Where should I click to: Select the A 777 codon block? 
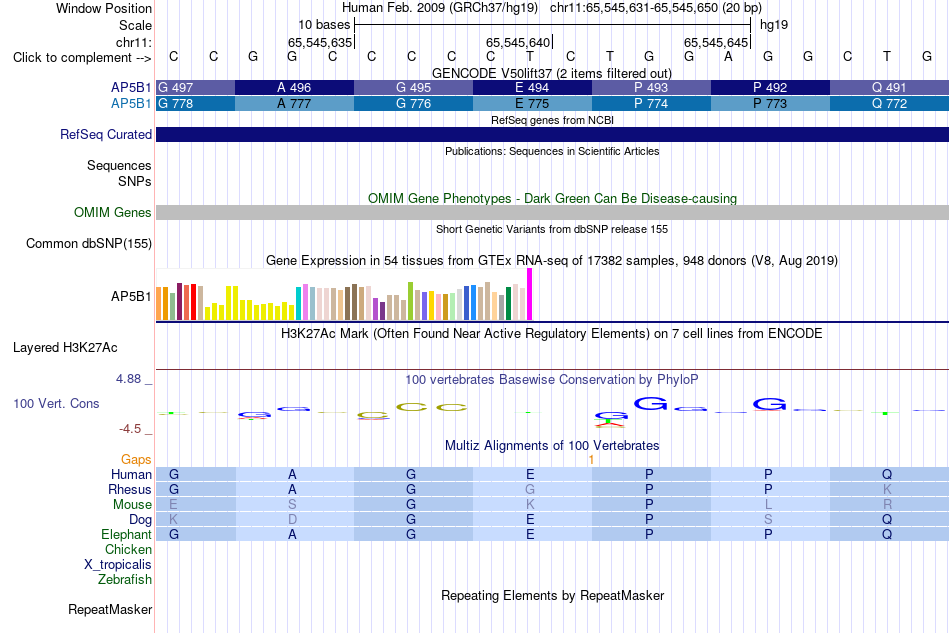294,104
